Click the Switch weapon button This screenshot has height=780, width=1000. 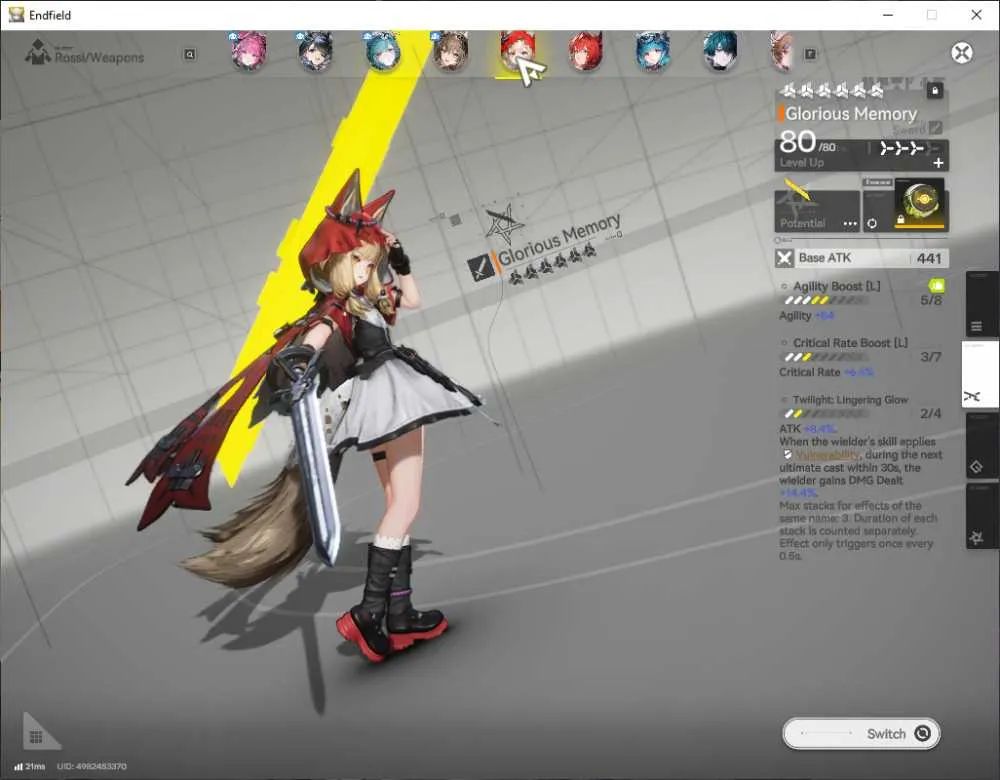click(x=861, y=733)
